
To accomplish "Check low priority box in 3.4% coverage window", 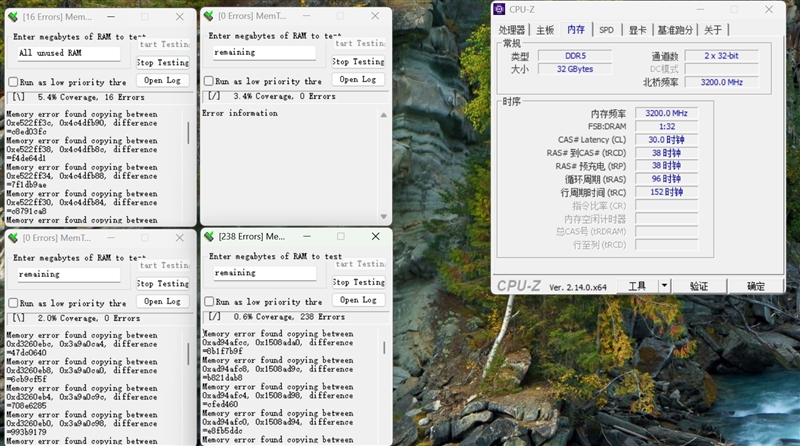I will (x=209, y=82).
